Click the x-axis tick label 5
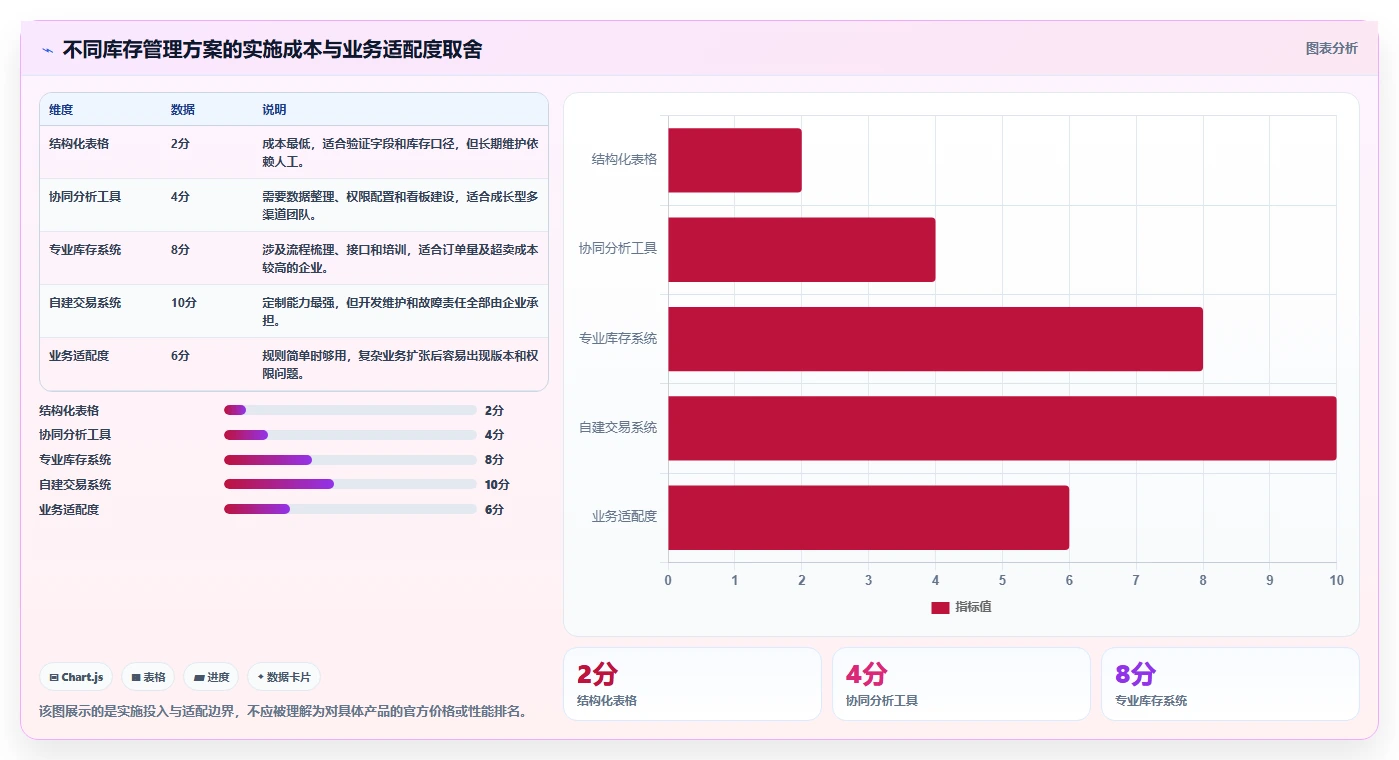The width and height of the screenshot is (1399, 760). (1002, 581)
